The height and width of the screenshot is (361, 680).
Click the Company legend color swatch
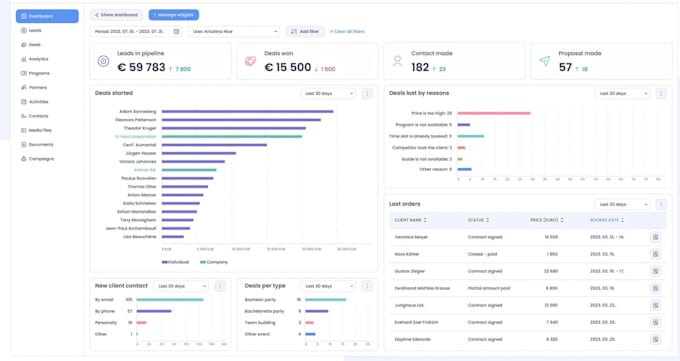[203, 262]
